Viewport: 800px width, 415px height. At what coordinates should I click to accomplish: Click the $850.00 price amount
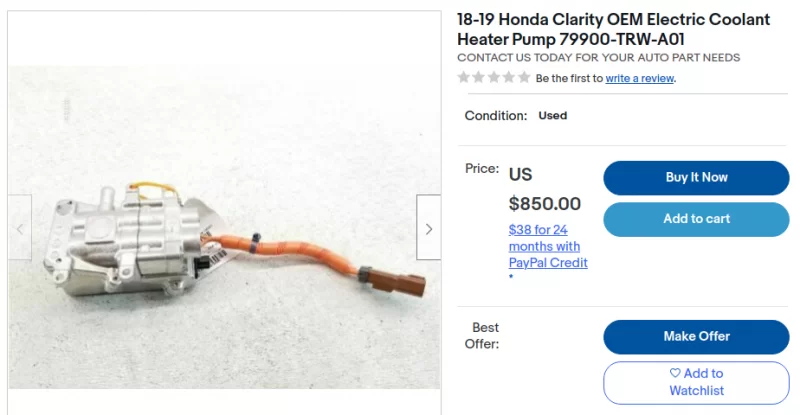pyautogui.click(x=544, y=204)
